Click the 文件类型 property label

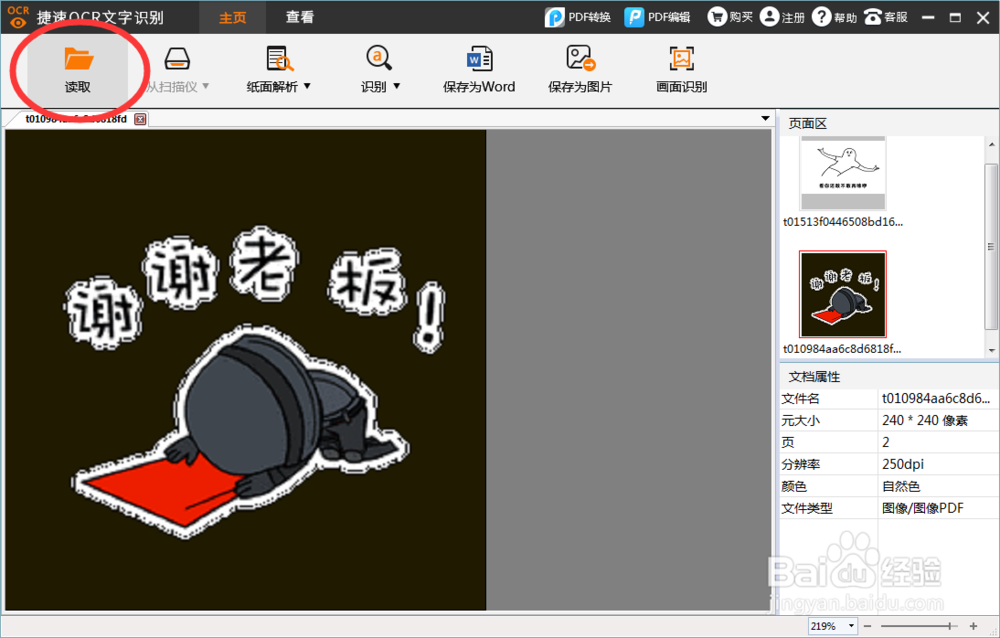[807, 508]
